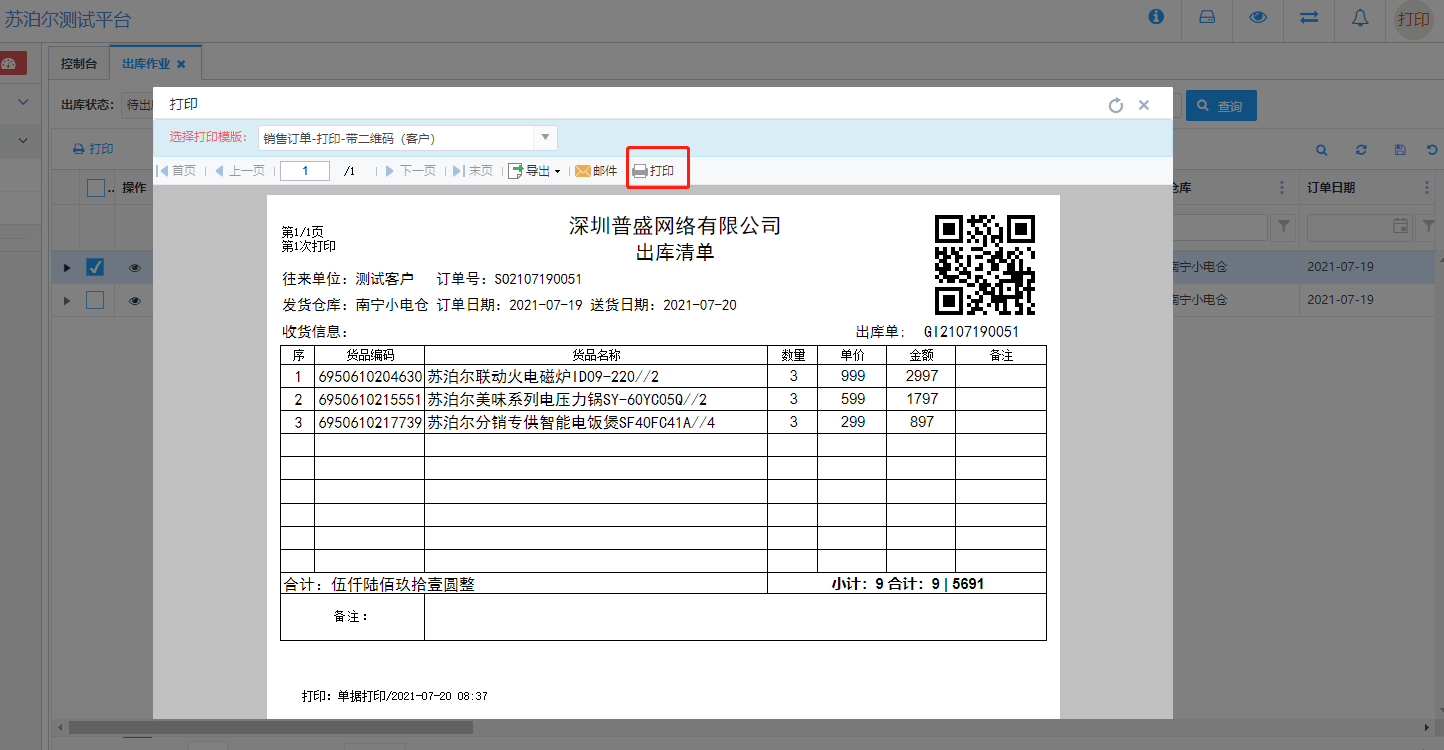This screenshot has height=750, width=1444.
Task: Click the red dashboard icon in sidebar
Action: click(10, 64)
